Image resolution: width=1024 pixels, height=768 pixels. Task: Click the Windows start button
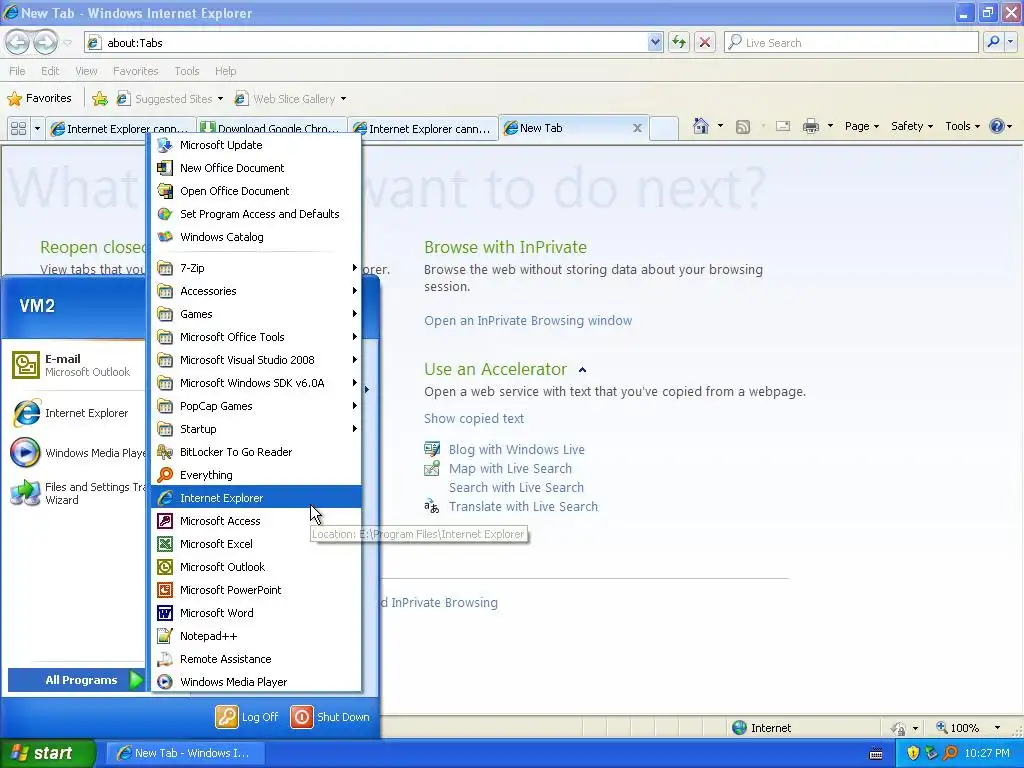47,753
